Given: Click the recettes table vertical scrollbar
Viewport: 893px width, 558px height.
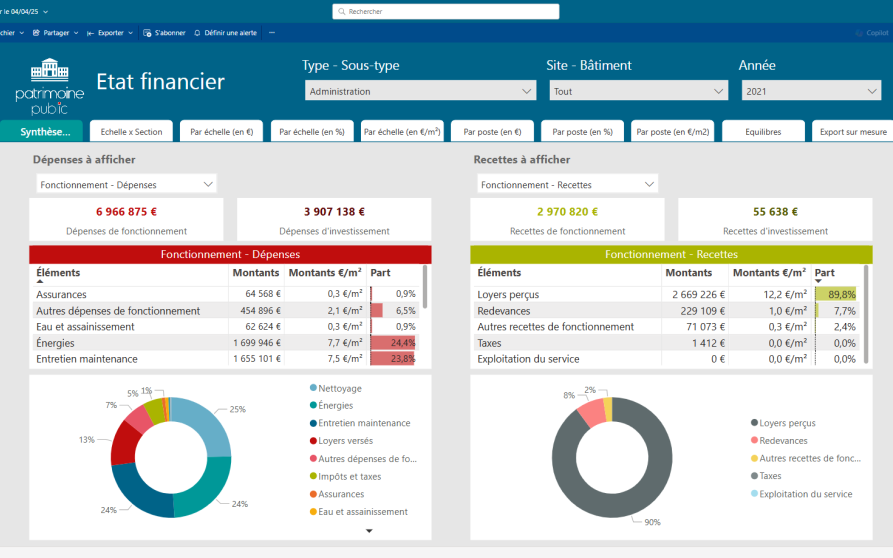Looking at the screenshot, I should click(x=866, y=314).
